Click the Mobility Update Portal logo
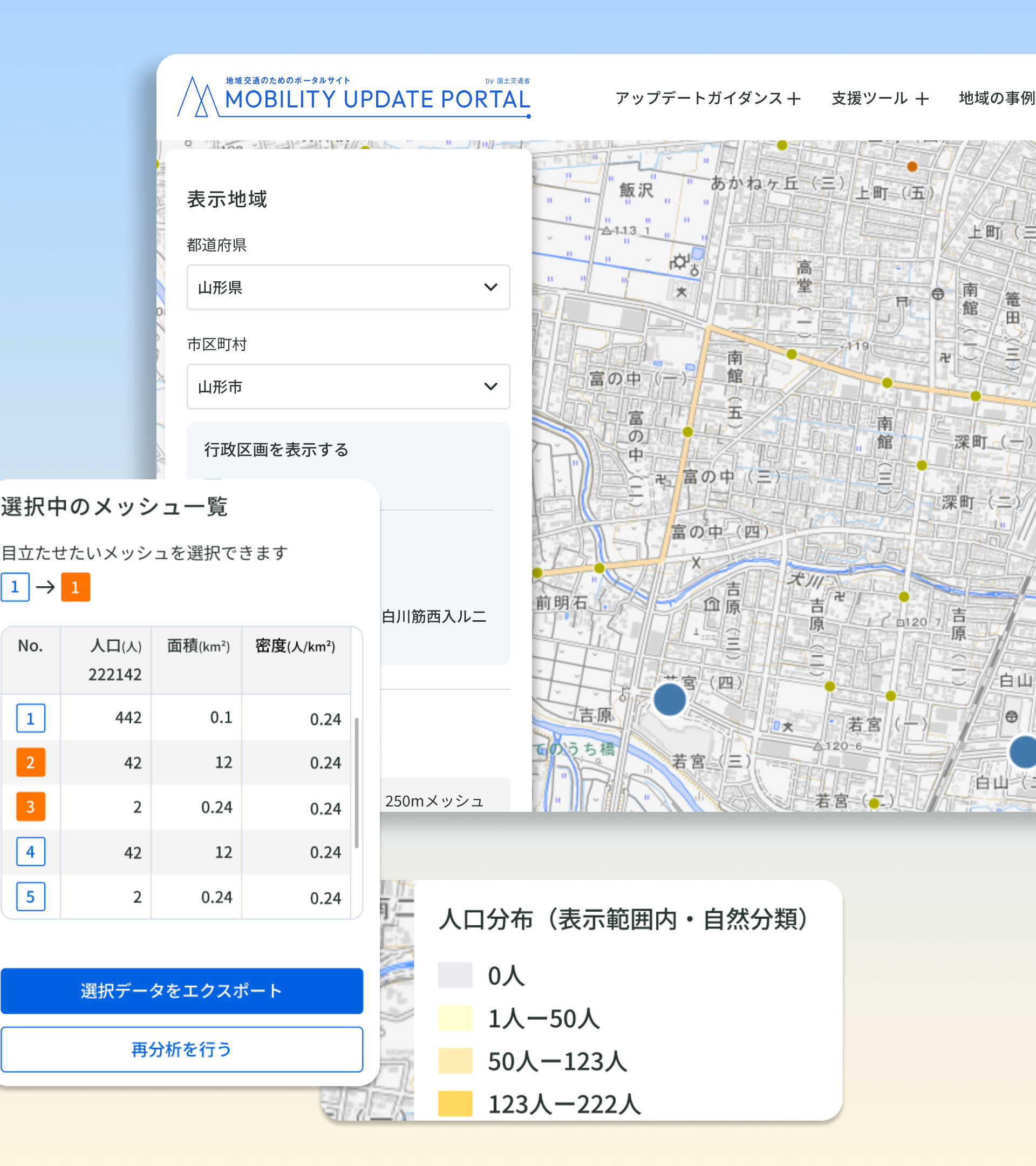Image resolution: width=1036 pixels, height=1166 pixels. coord(354,97)
